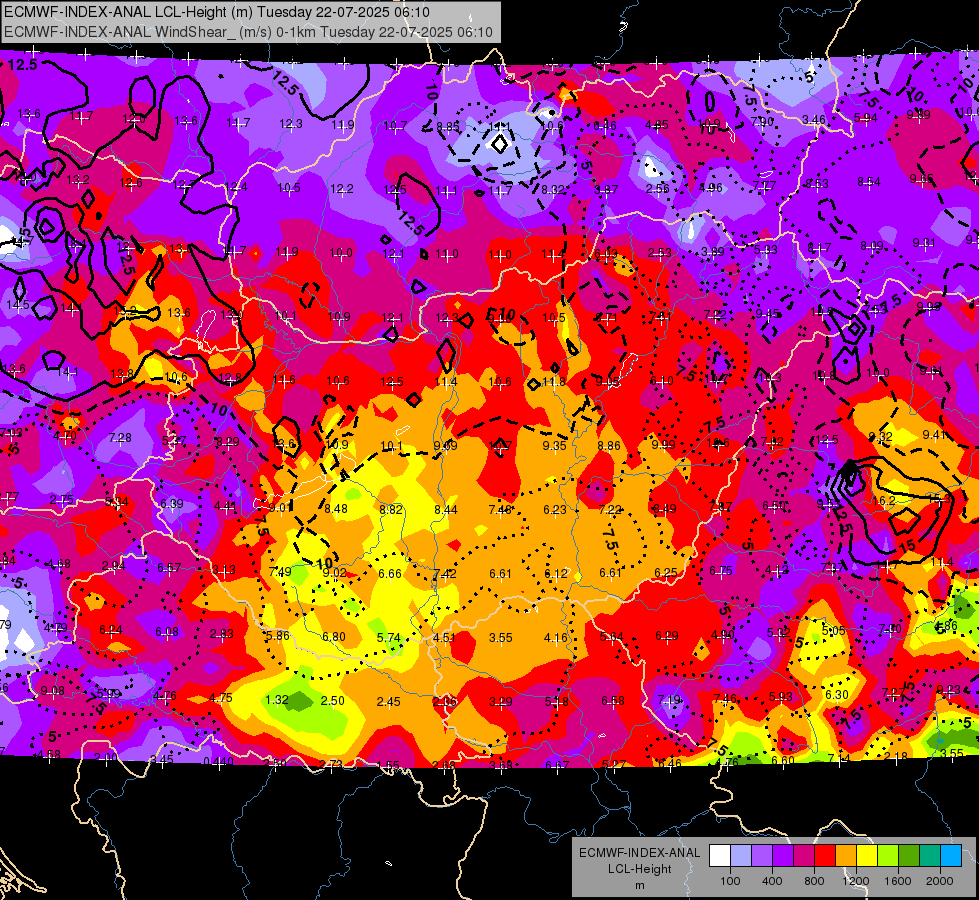
Task: Click the grid value 6.66
Action: click(390, 573)
